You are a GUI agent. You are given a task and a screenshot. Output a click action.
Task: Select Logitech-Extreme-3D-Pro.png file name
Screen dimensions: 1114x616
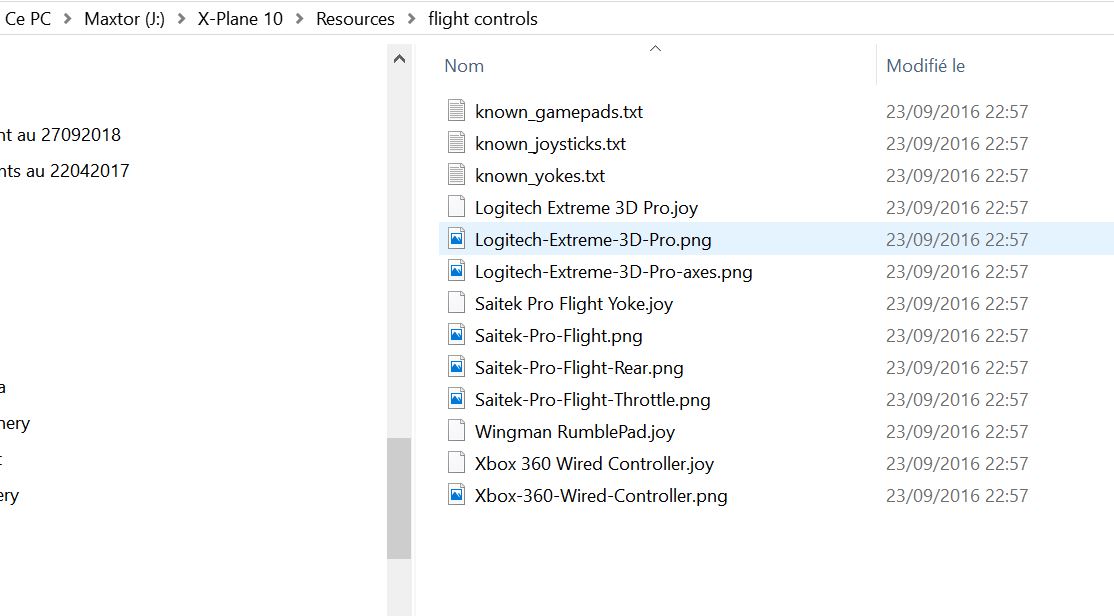(x=593, y=240)
